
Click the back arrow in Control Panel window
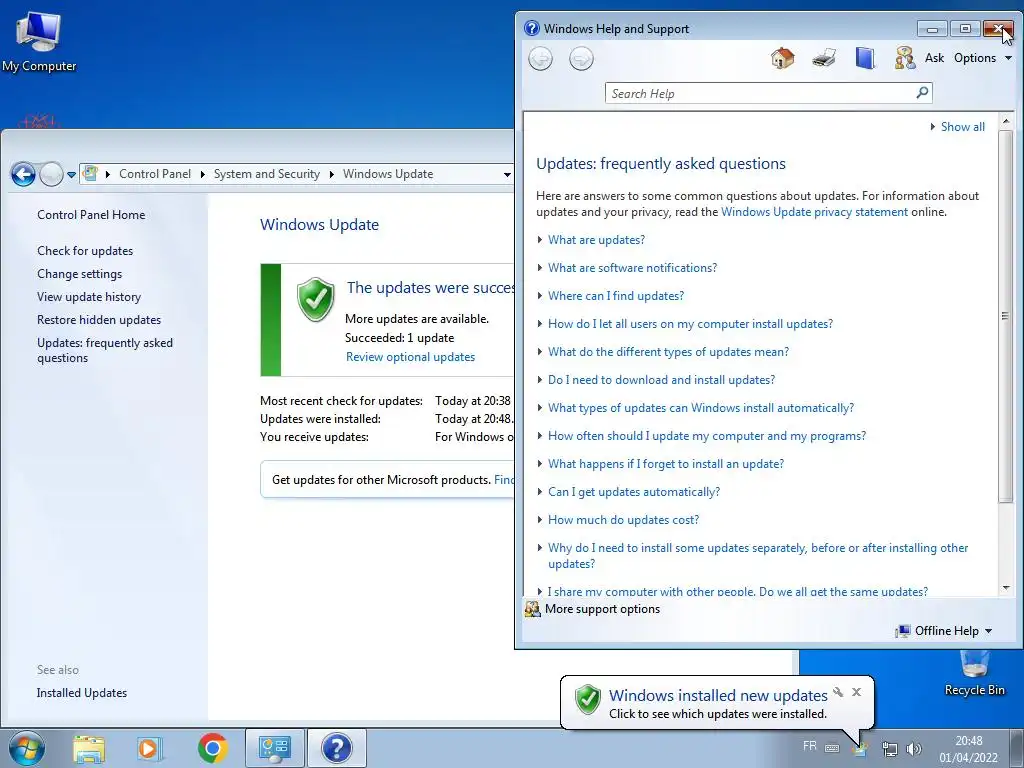coord(23,174)
